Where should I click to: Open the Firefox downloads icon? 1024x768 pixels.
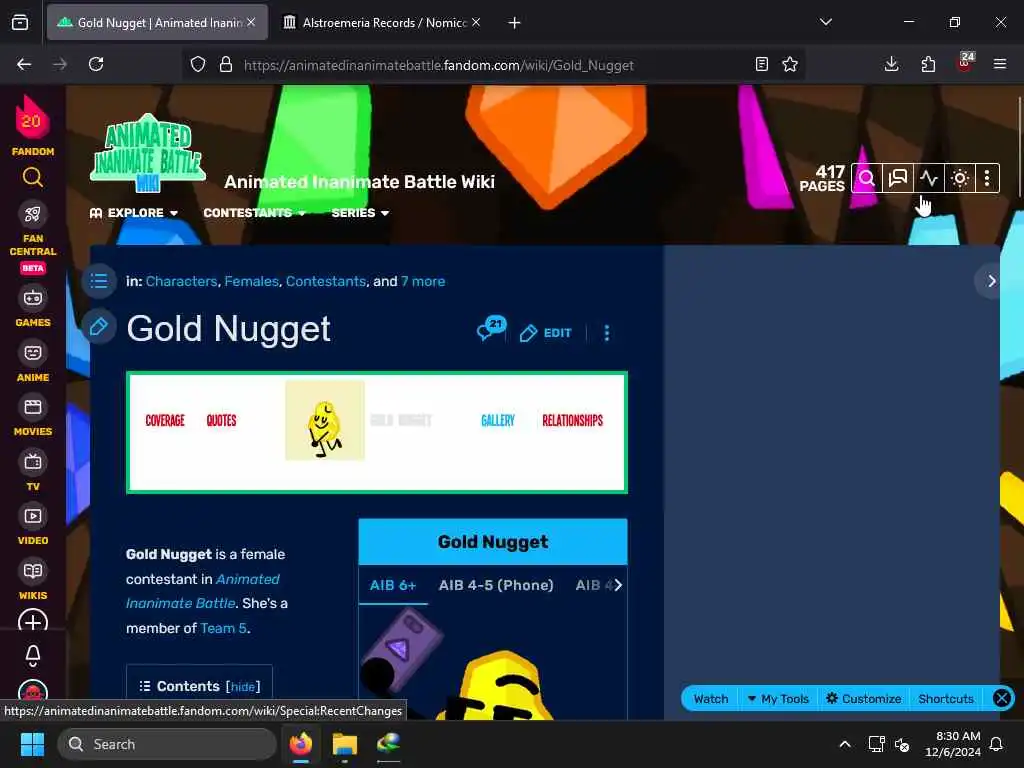pos(891,65)
